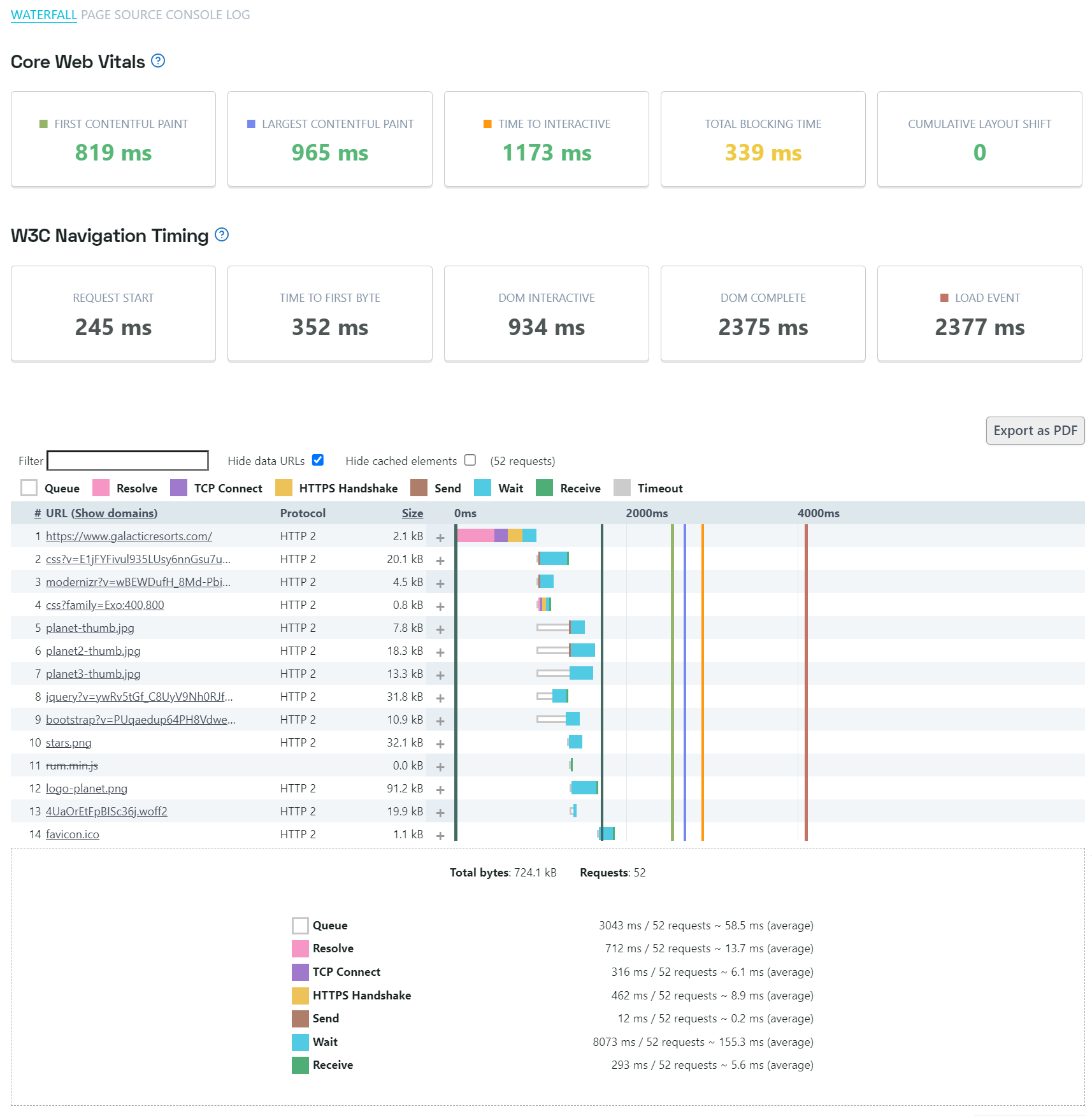Click plus icon beside jquery request
The image size is (1092, 1116).
(440, 698)
